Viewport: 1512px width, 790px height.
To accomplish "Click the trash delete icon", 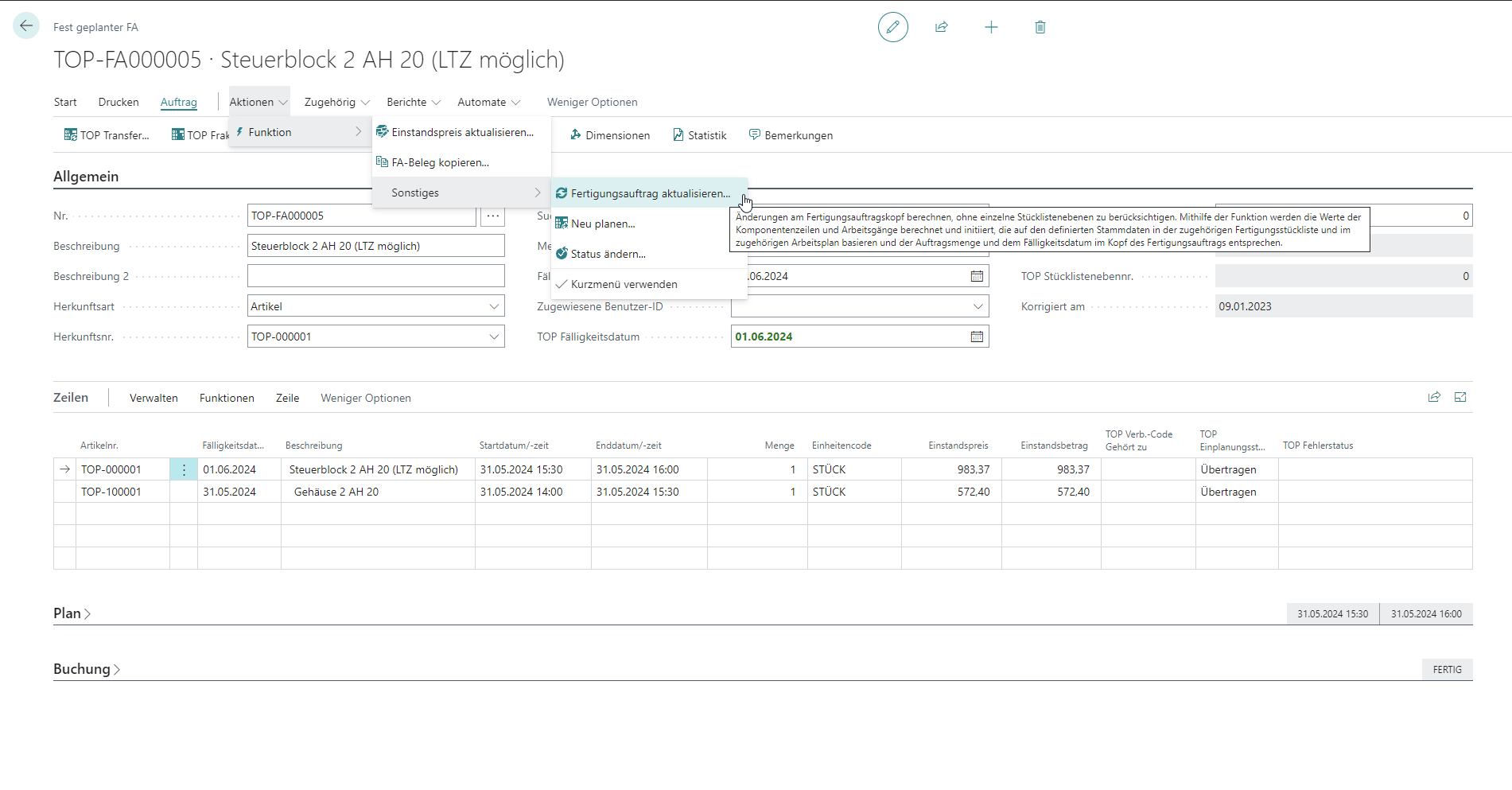I will pos(1040,27).
